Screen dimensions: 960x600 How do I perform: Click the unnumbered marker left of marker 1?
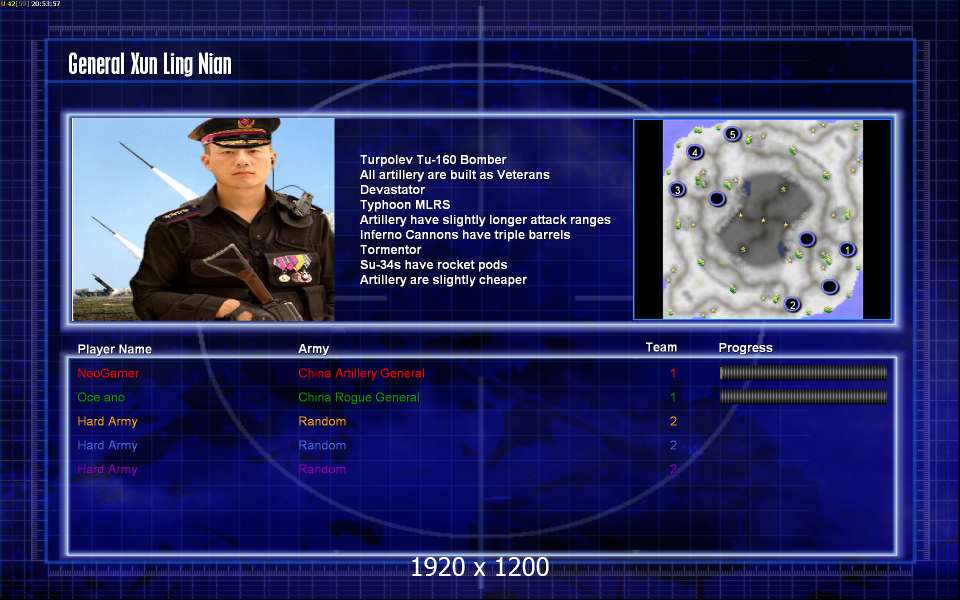(807, 239)
